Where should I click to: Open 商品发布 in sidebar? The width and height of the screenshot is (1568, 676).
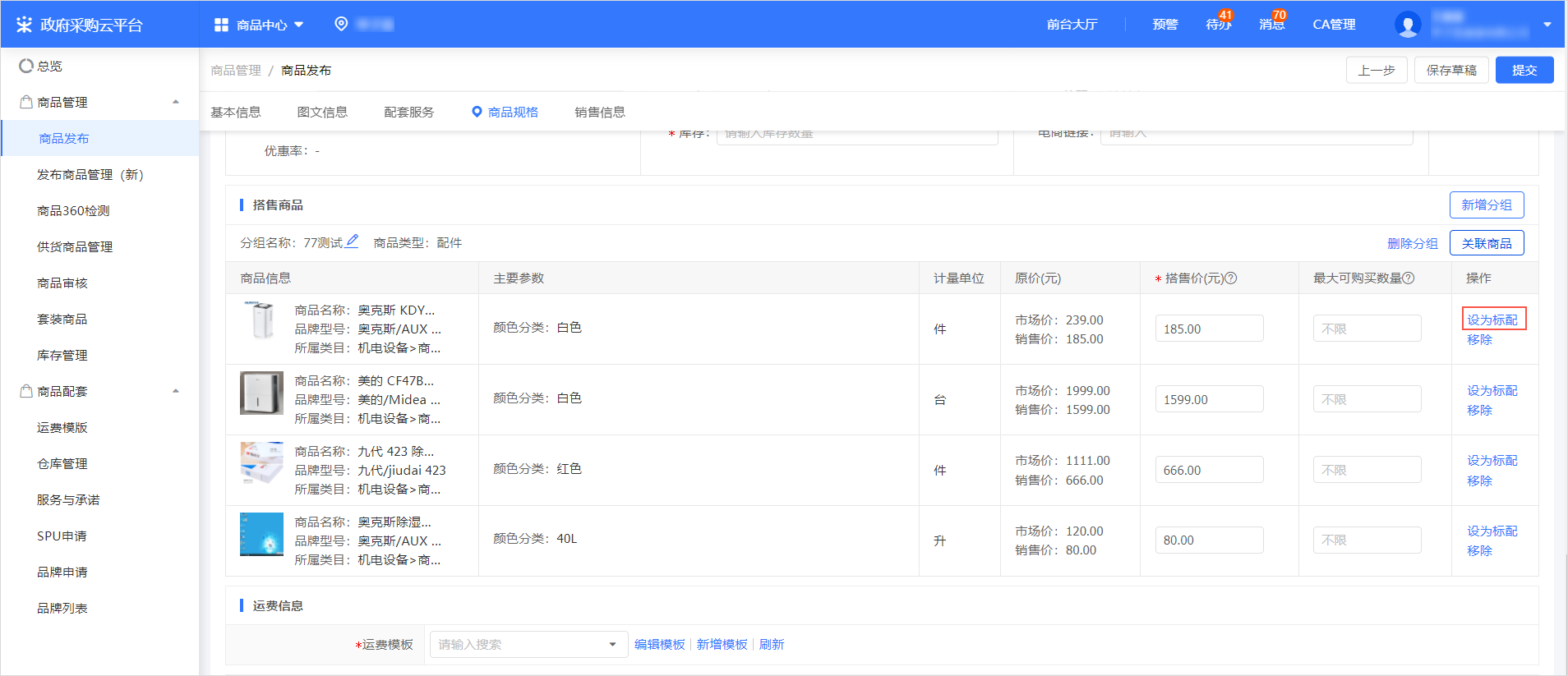tap(100, 138)
